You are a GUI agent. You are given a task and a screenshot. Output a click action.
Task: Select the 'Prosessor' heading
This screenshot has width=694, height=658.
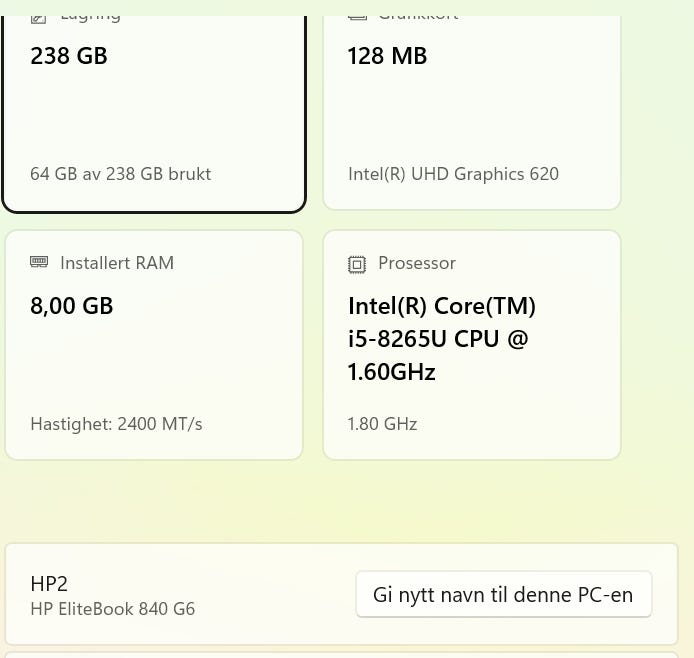pos(416,263)
